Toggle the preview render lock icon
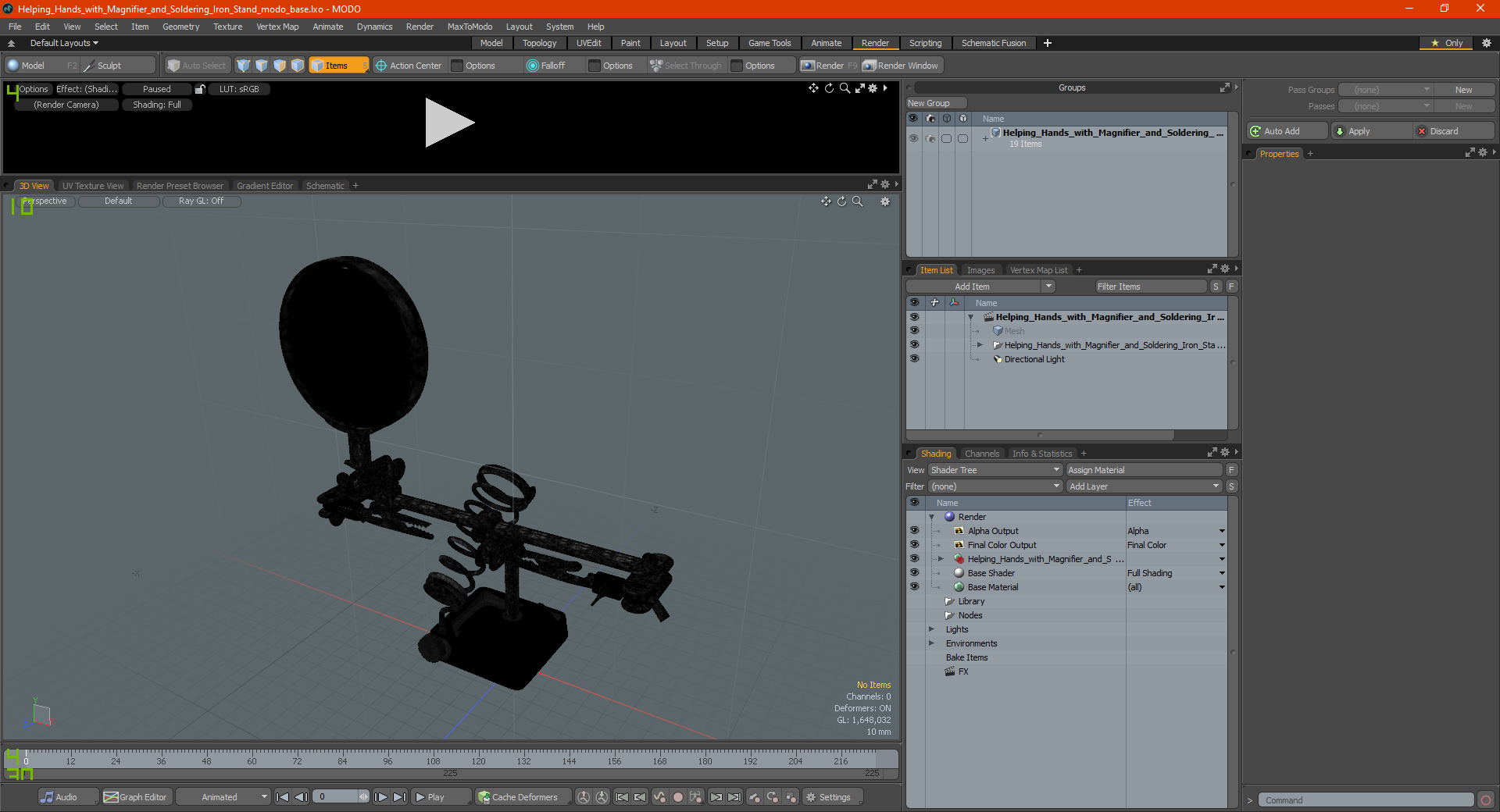This screenshot has height=812, width=1500. (200, 89)
